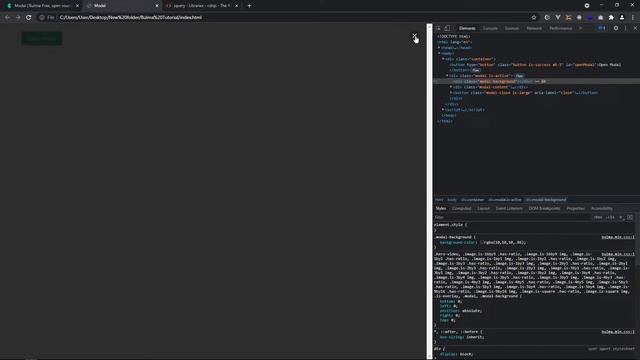This screenshot has height=360, width=640.
Task: Collapse the div modal is-active node
Action: pyautogui.click(x=447, y=76)
